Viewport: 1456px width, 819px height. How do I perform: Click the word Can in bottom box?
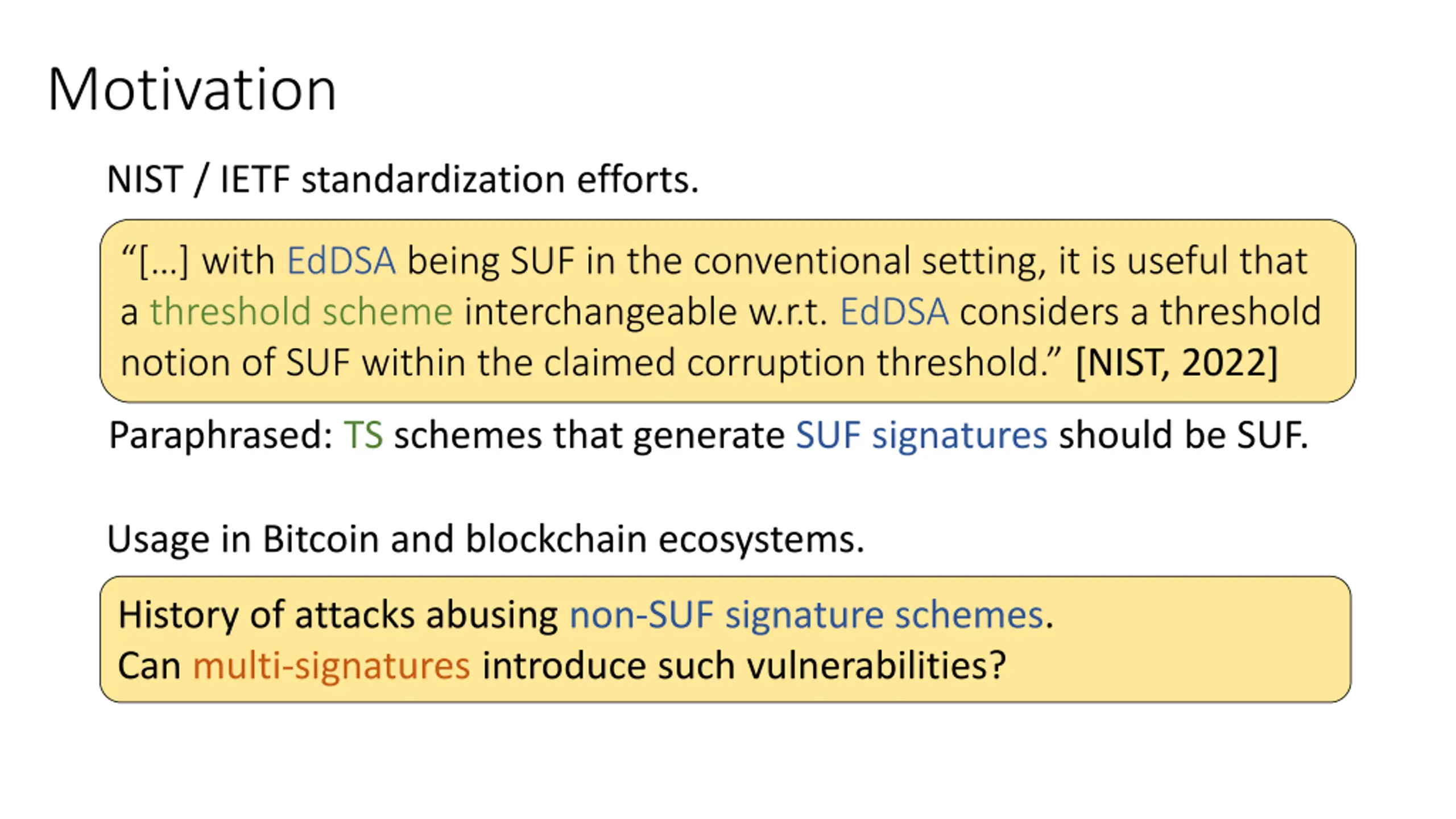[x=150, y=665]
